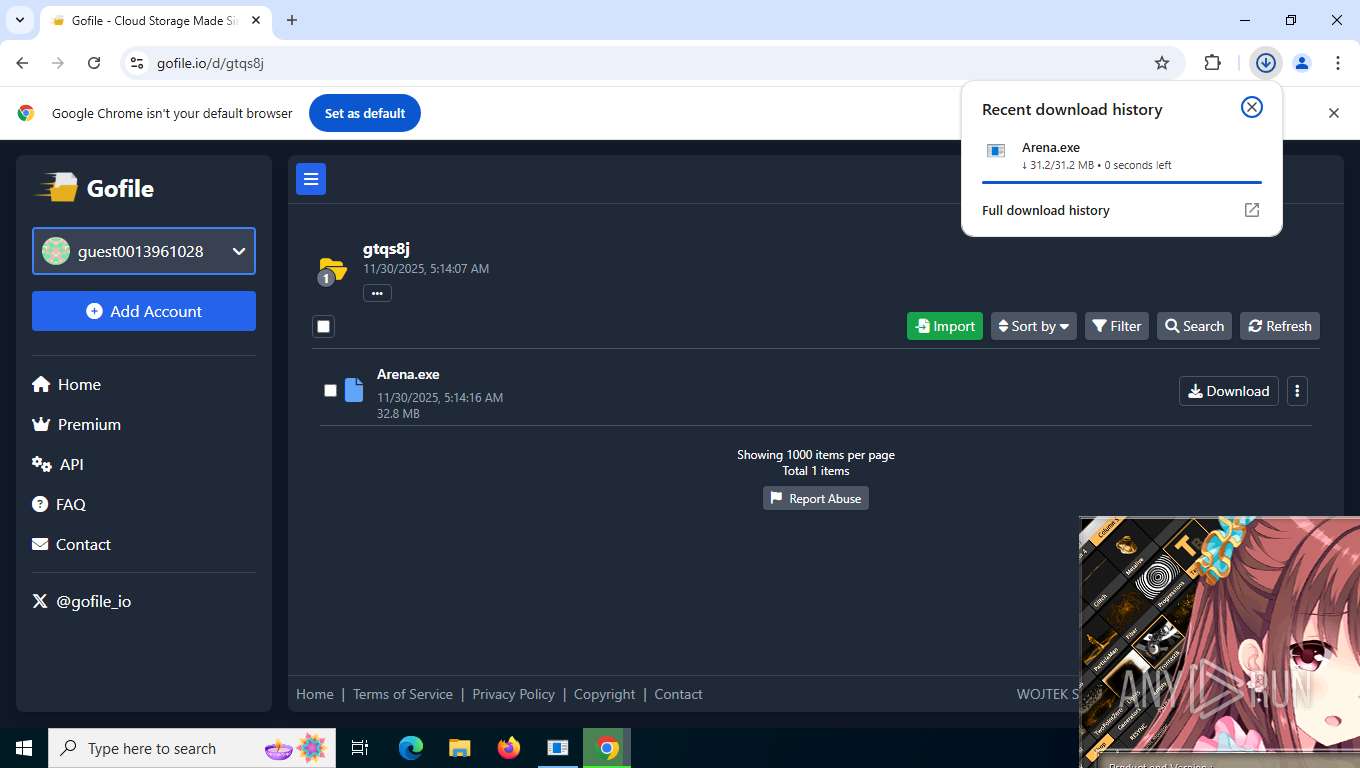Open the Terms of Service link
The width and height of the screenshot is (1360, 768).
(403, 694)
